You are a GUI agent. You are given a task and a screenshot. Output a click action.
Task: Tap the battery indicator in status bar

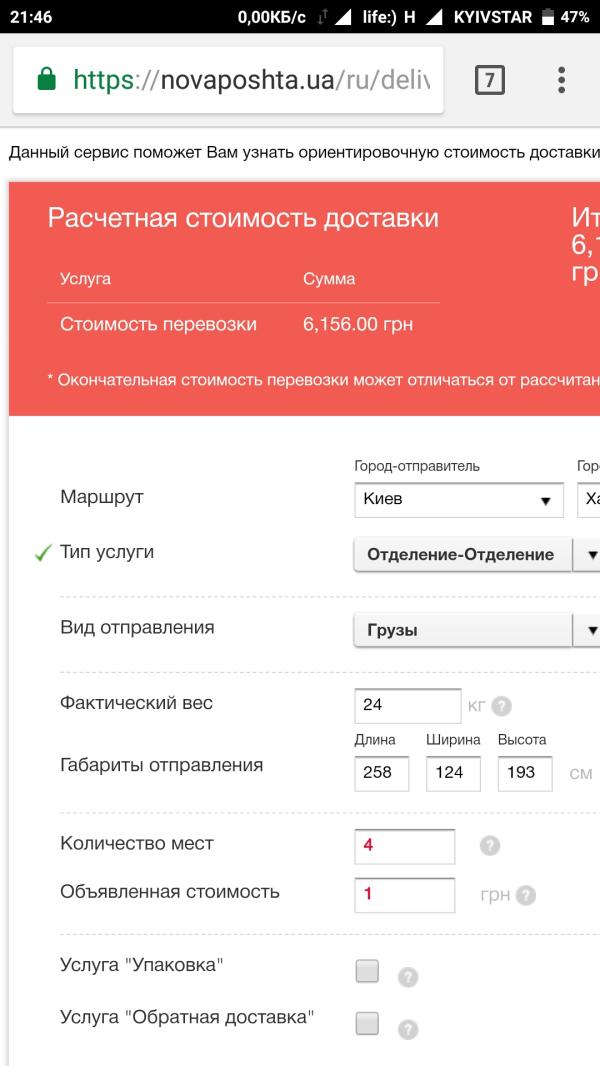pos(548,17)
